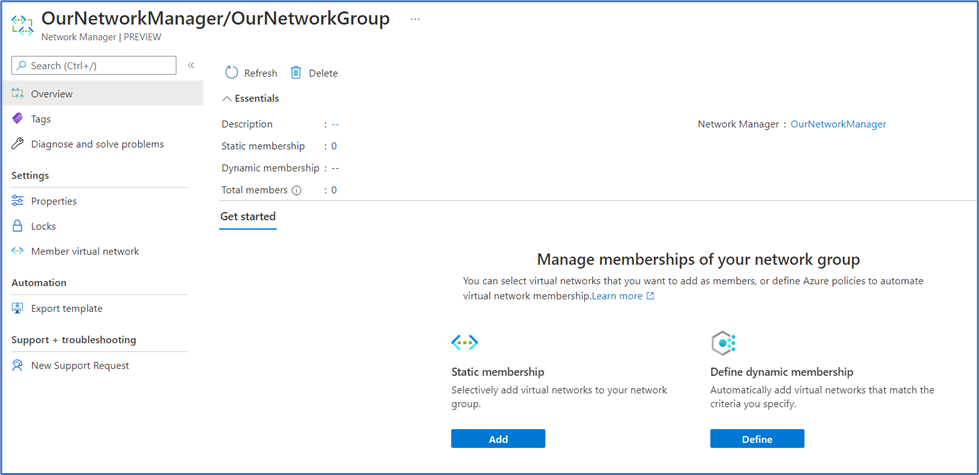Open the ellipsis more options menu

[415, 19]
